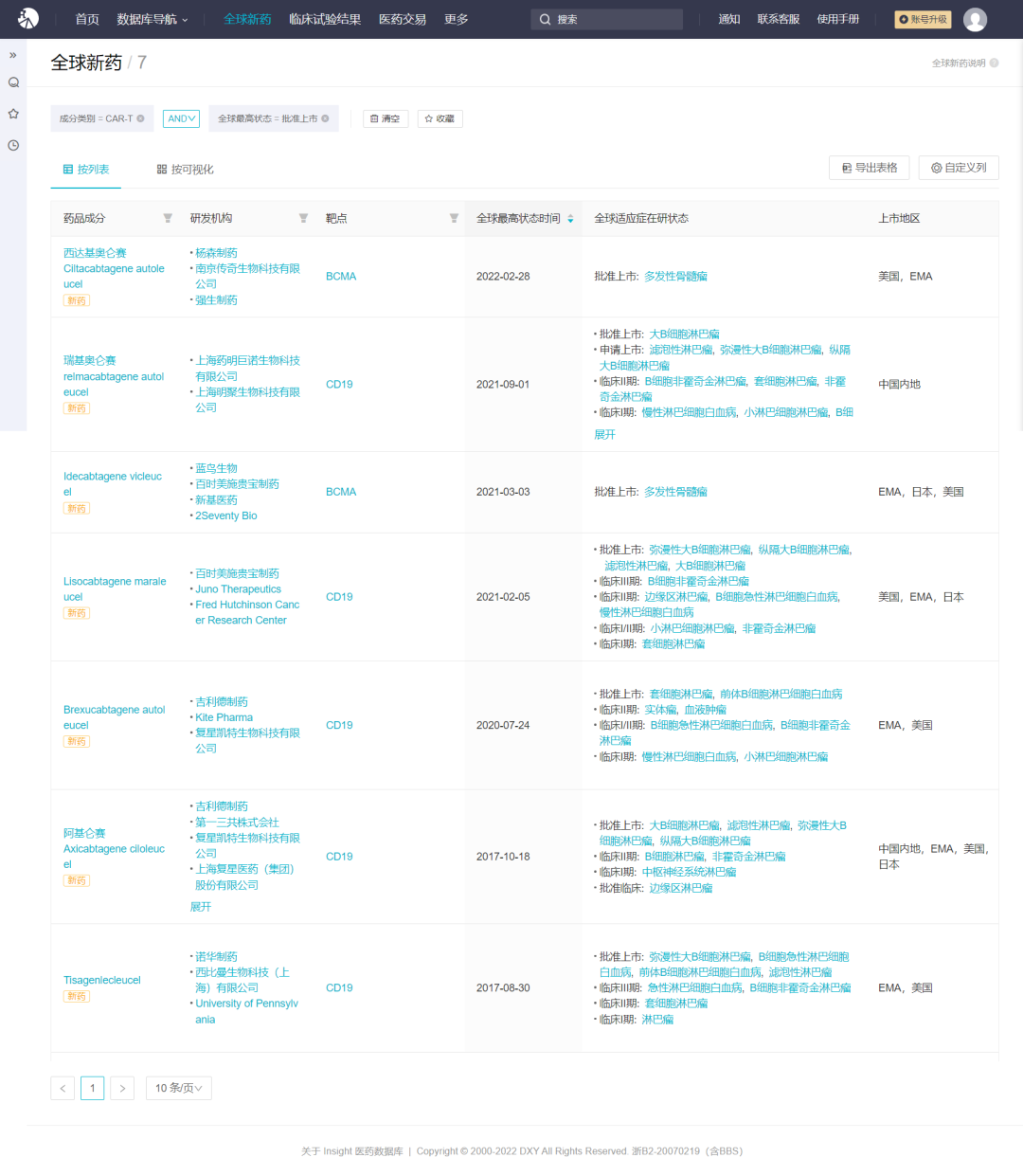Click the 导出表格 export button

pos(870,168)
